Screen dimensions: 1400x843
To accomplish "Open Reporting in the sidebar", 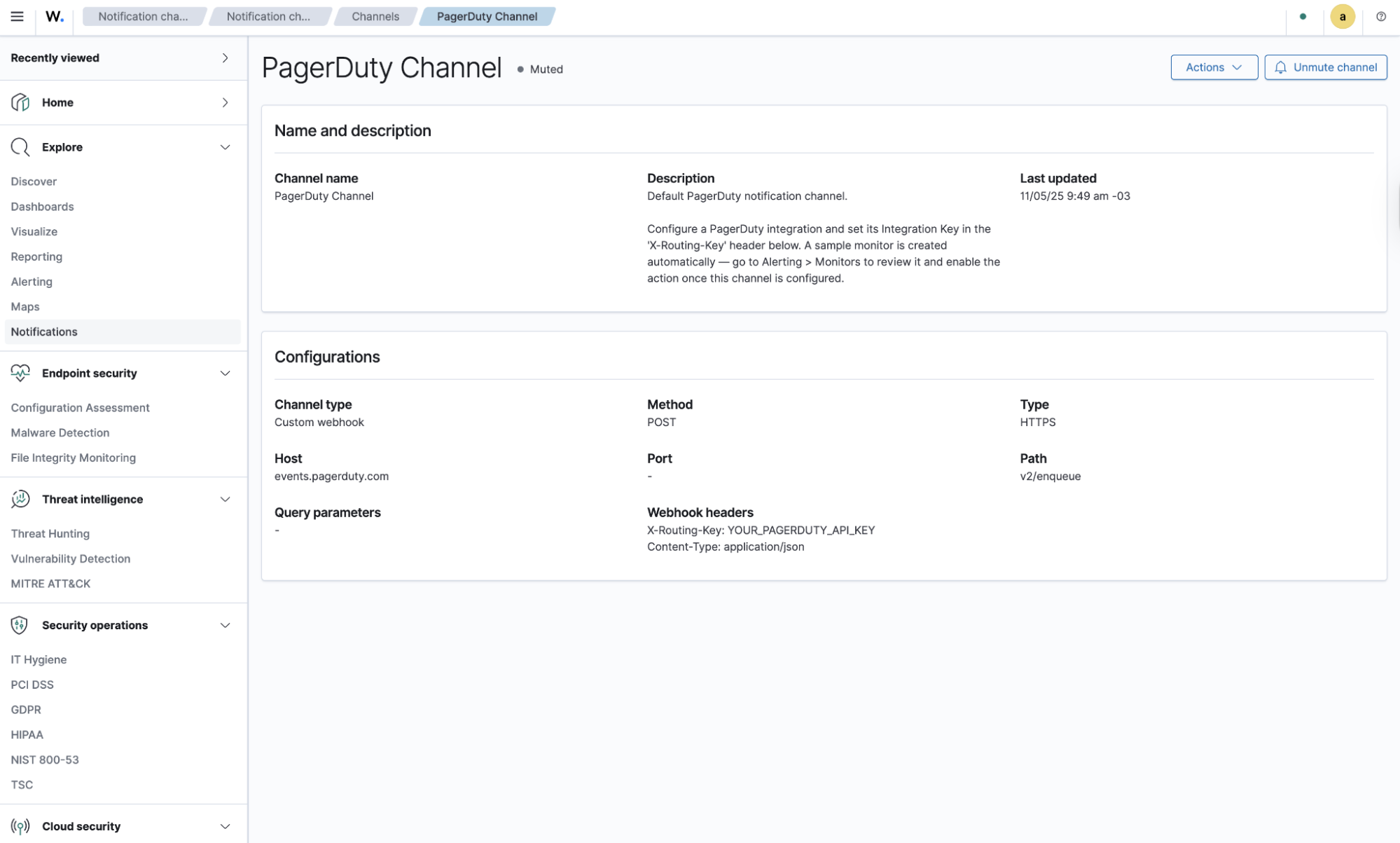I will [x=36, y=256].
